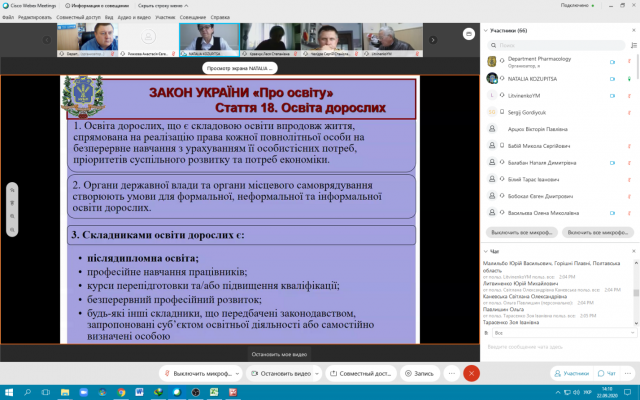Collapse the Чат panel header
Viewport: 640px width, 400px height.
pyautogui.click(x=486, y=251)
